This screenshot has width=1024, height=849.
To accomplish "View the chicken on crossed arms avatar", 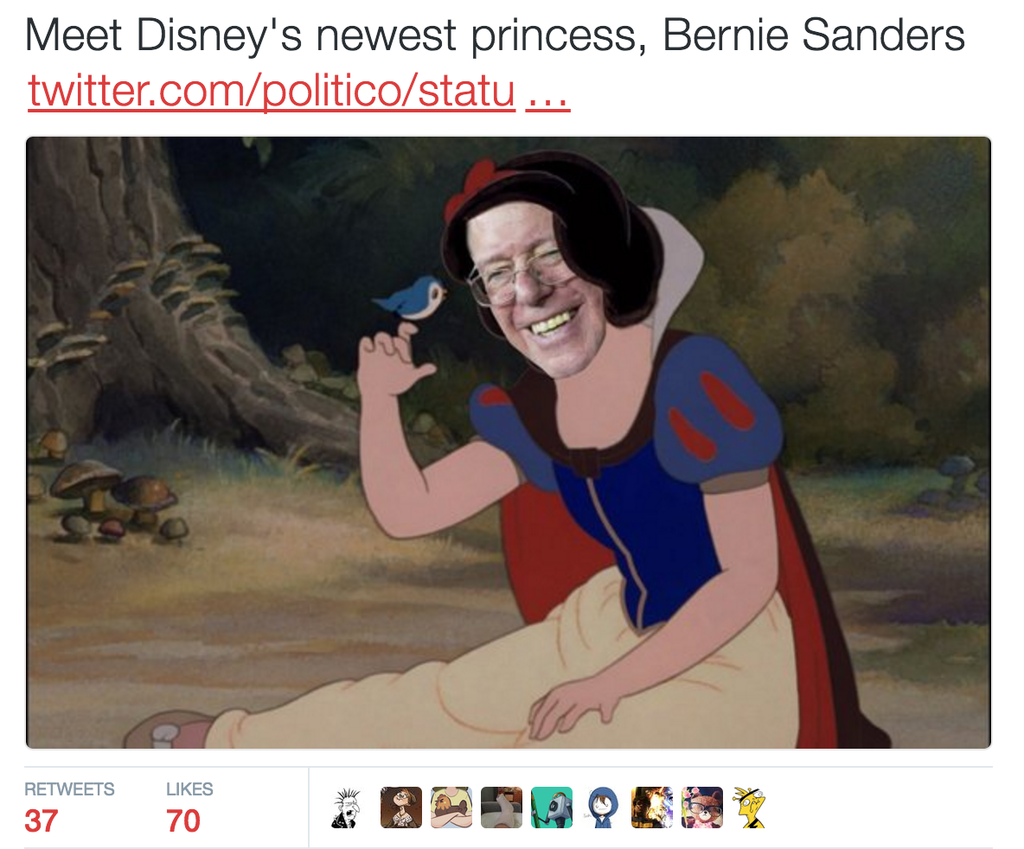I will coord(451,808).
